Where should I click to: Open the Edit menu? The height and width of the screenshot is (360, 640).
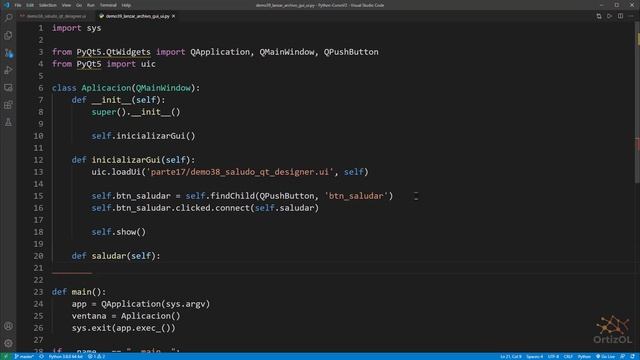tap(30, 5)
